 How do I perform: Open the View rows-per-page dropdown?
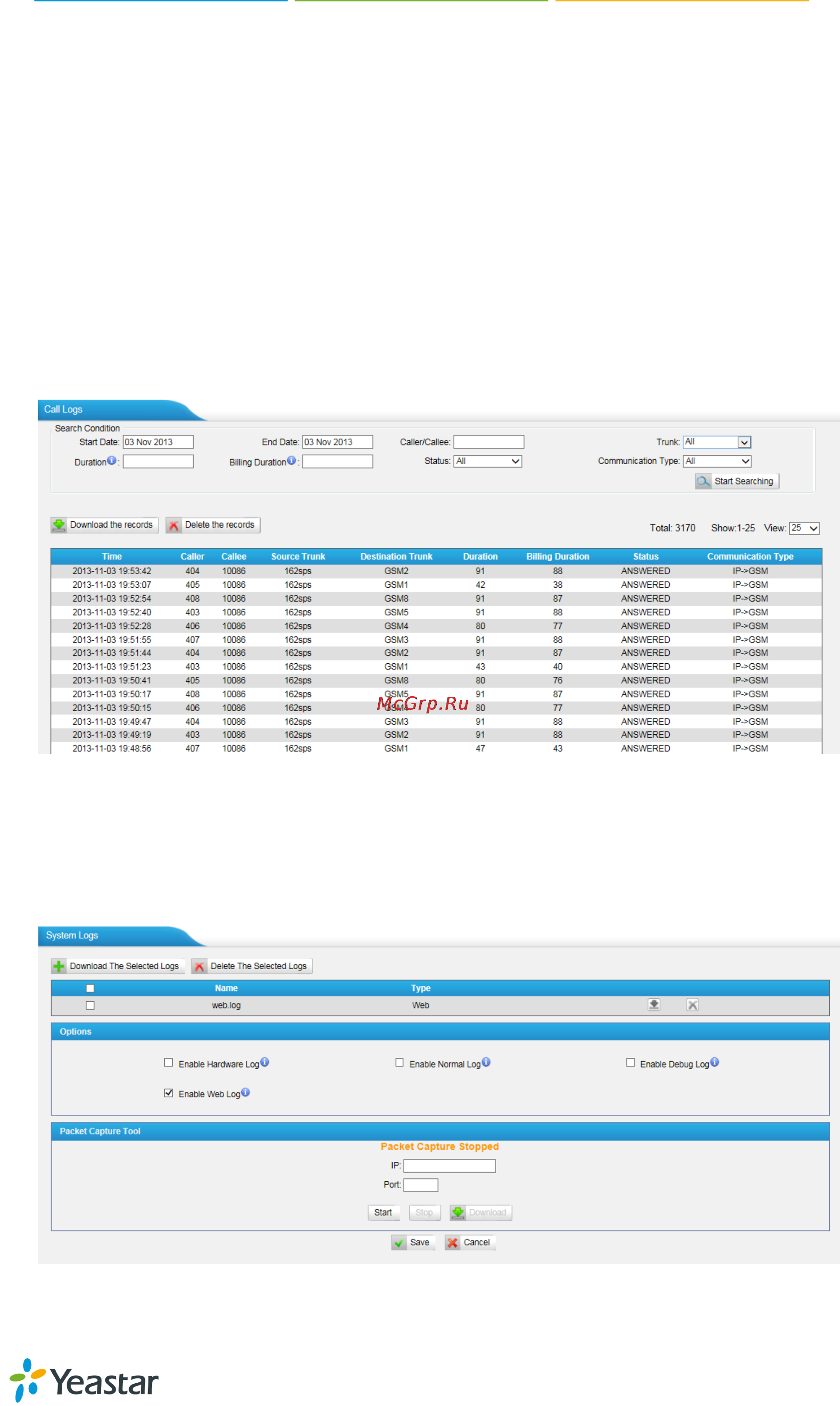pyautogui.click(x=804, y=528)
